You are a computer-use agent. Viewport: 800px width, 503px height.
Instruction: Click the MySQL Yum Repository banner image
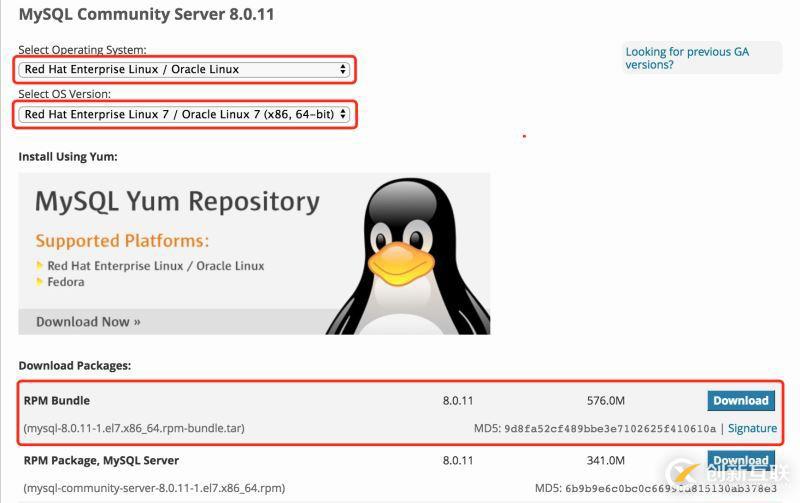coord(254,254)
